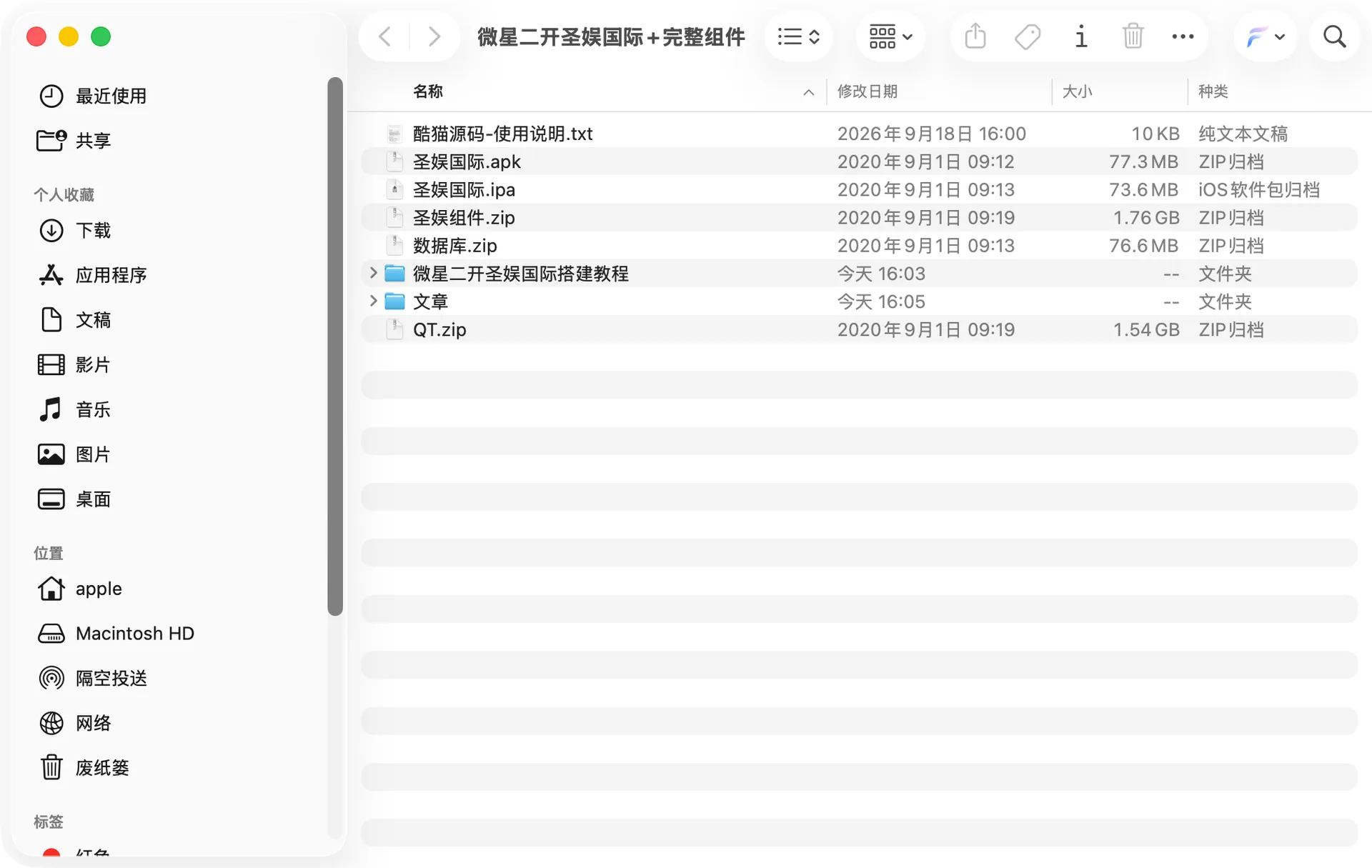Select file 数据库.zip

point(859,245)
